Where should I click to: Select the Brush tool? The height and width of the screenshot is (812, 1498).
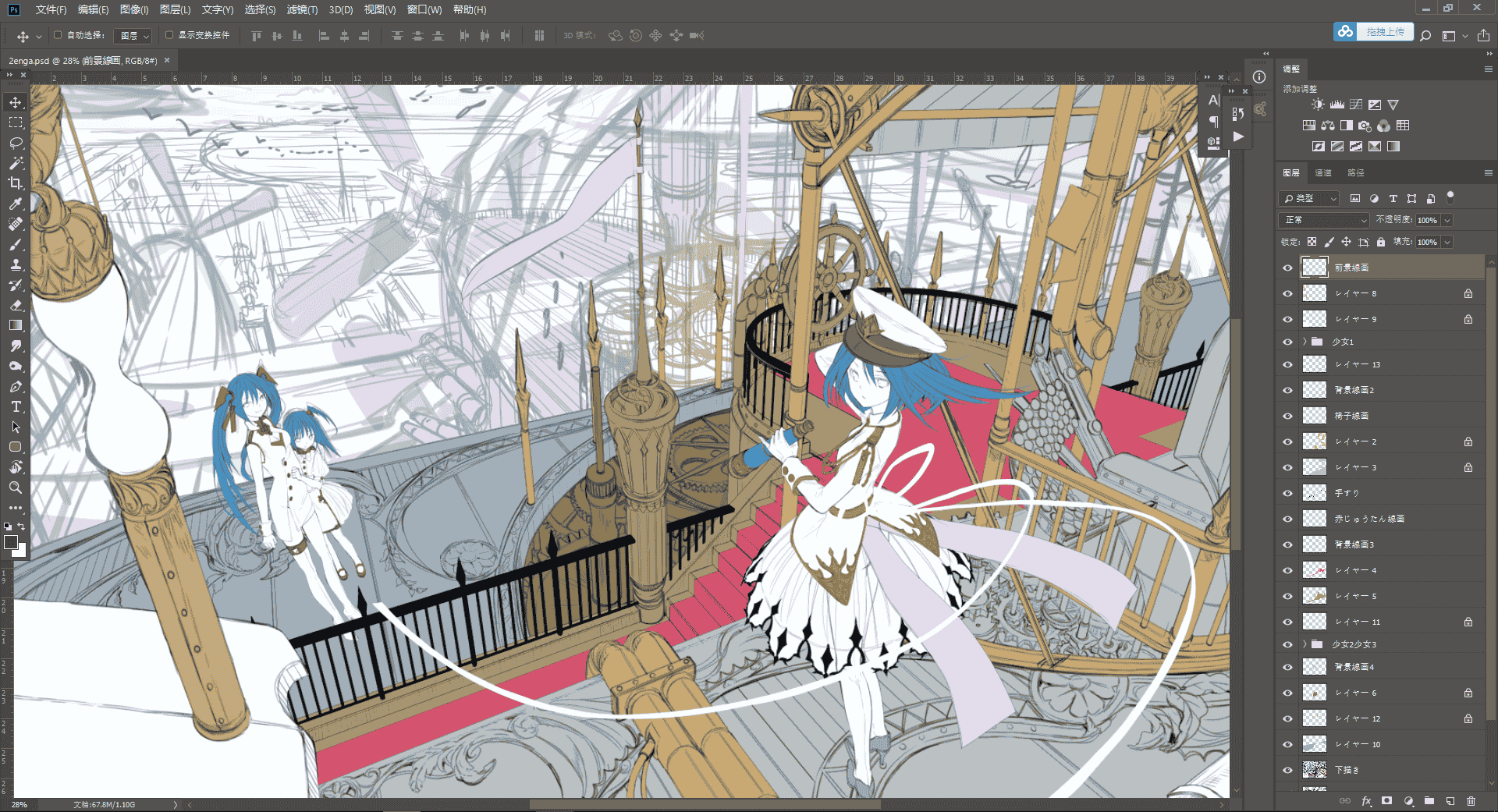tap(16, 244)
